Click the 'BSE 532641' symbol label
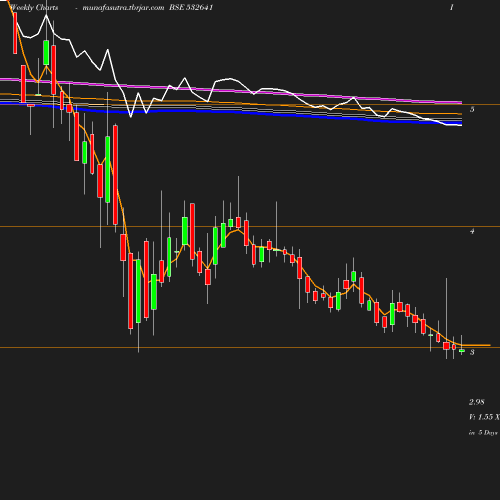The image size is (500, 500). coord(191,7)
